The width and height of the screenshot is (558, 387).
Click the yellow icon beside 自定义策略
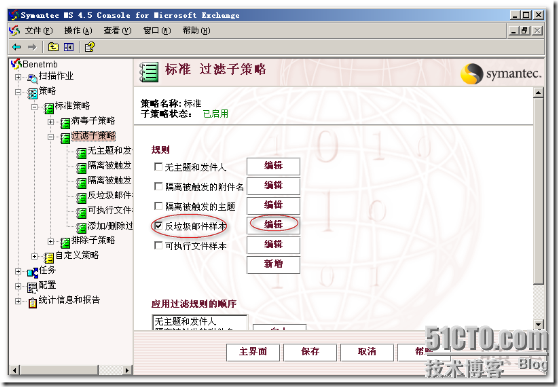coord(49,257)
